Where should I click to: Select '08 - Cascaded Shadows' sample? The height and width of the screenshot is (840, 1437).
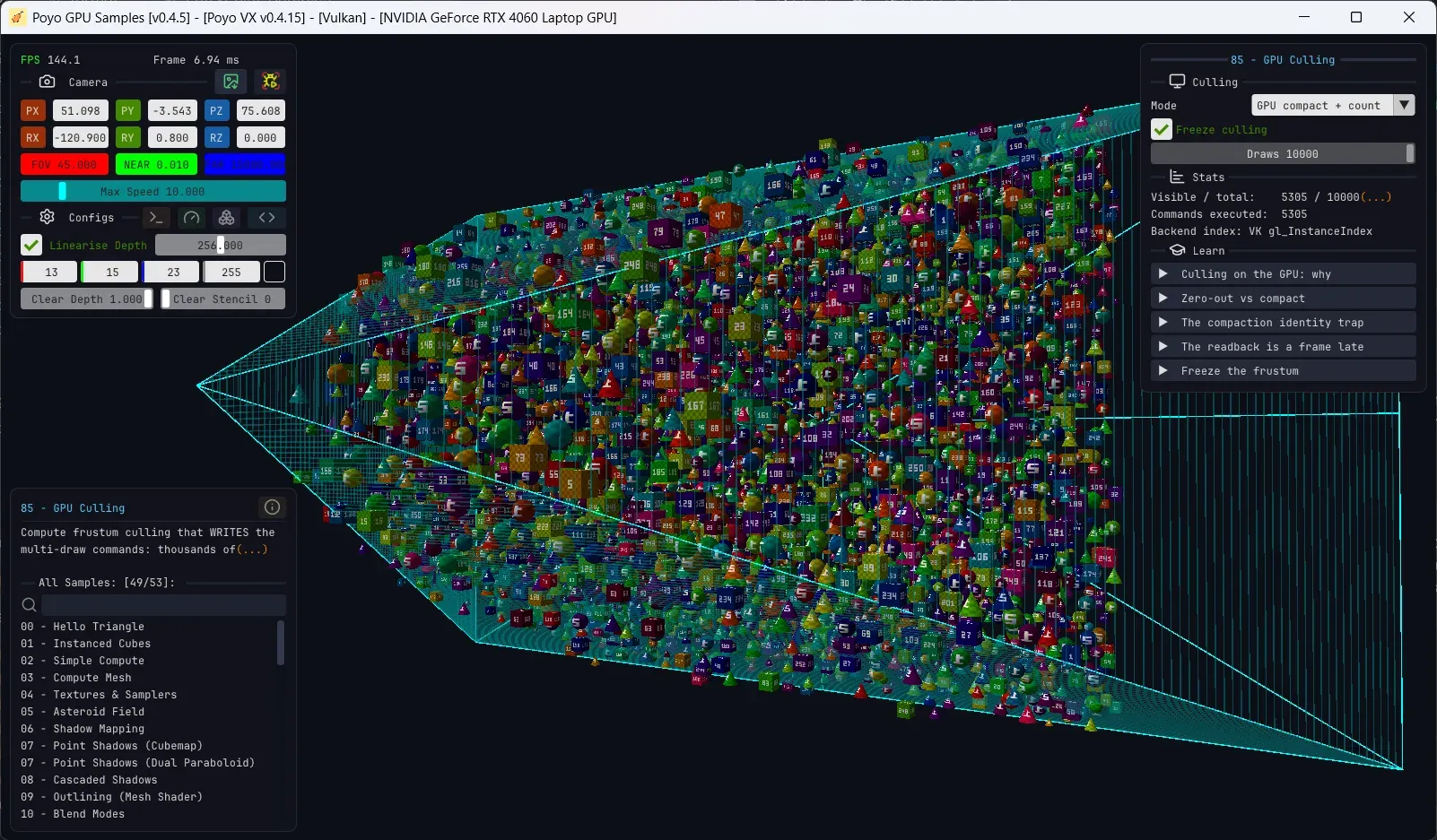(89, 779)
